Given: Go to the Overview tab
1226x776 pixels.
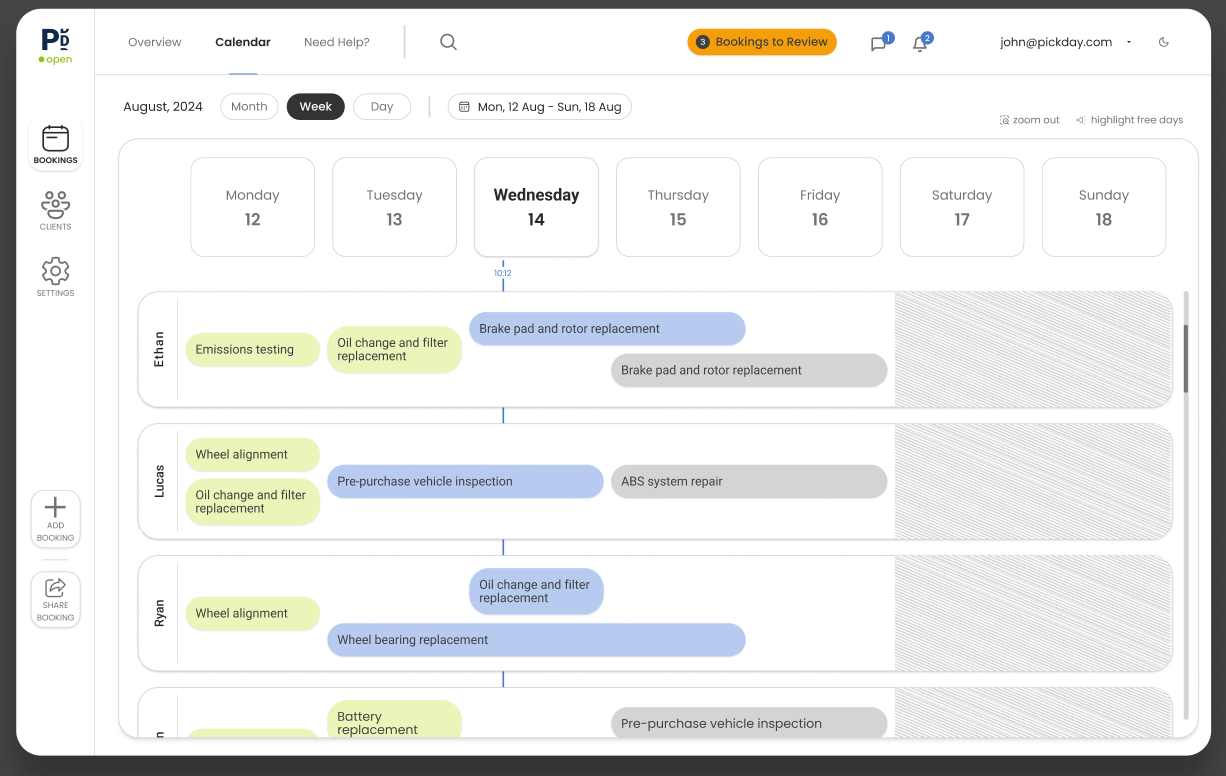Looking at the screenshot, I should coord(155,42).
